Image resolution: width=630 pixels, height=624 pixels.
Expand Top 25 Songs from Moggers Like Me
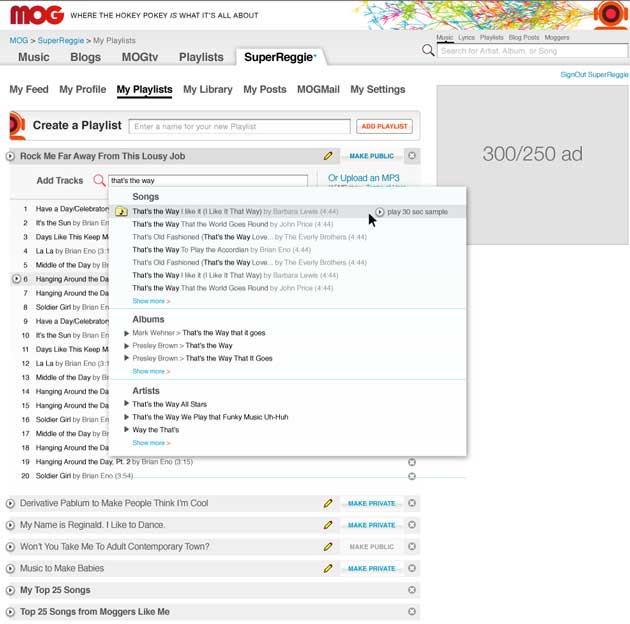[x=10, y=612]
